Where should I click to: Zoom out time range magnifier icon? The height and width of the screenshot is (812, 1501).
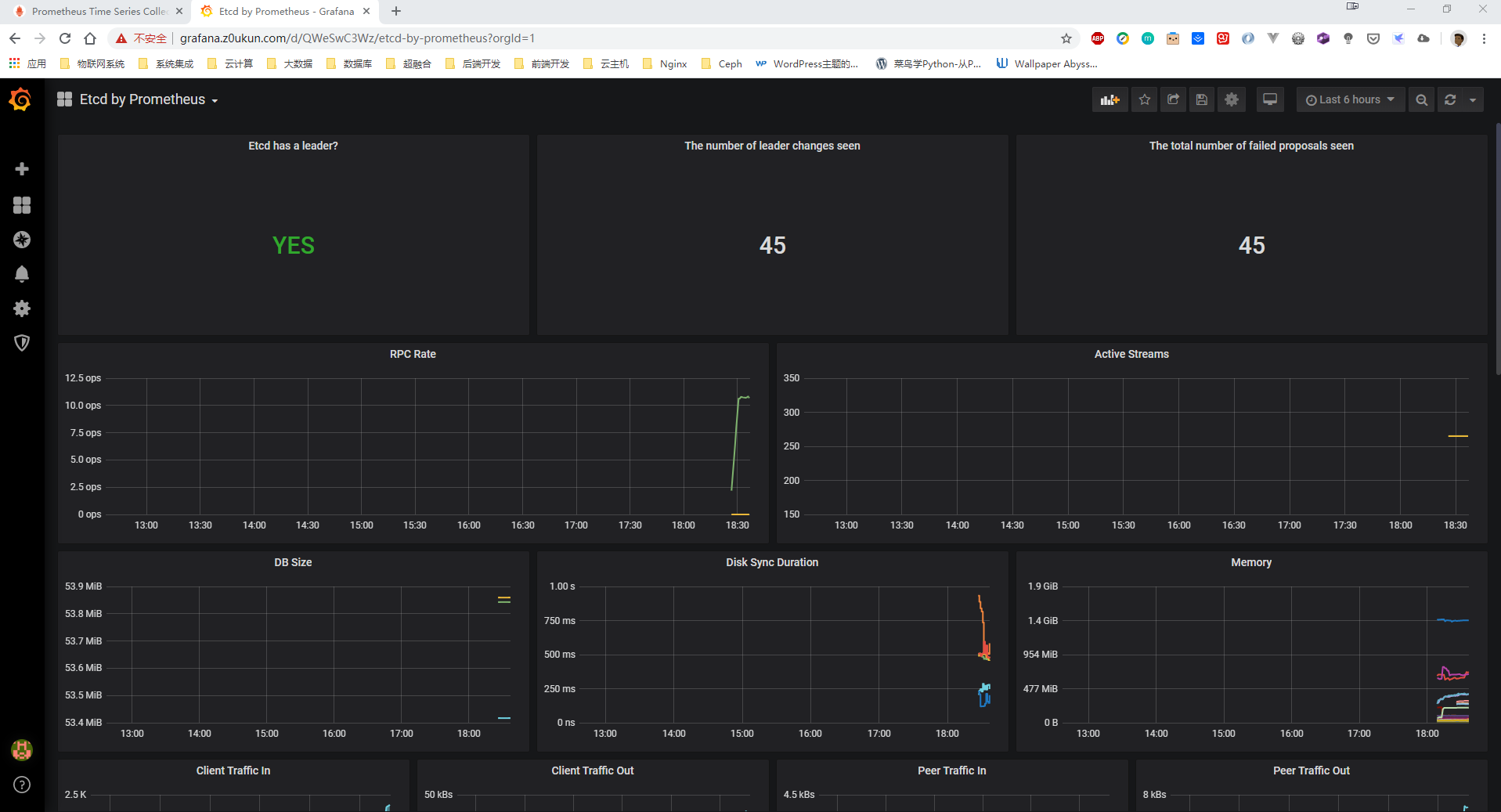tap(1422, 99)
